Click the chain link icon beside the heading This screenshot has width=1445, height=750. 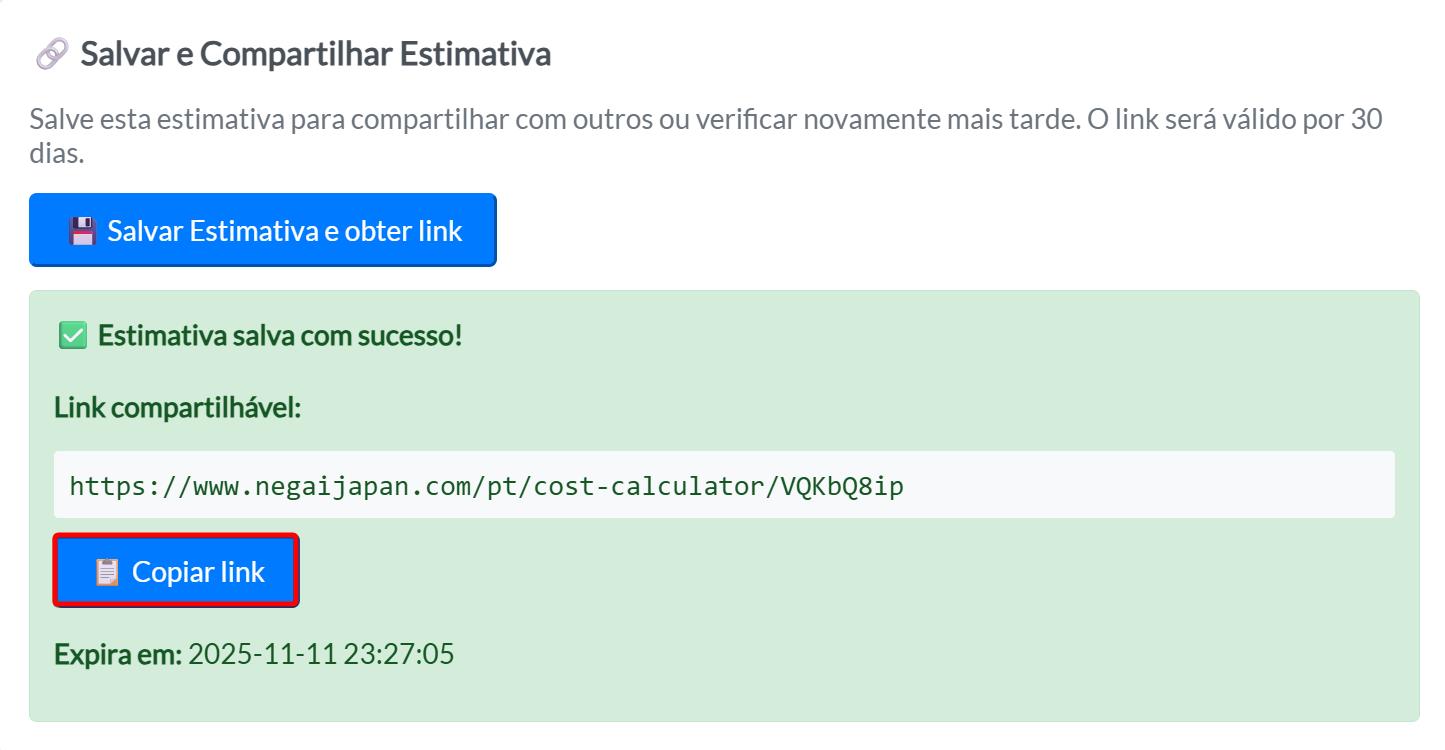pos(51,54)
